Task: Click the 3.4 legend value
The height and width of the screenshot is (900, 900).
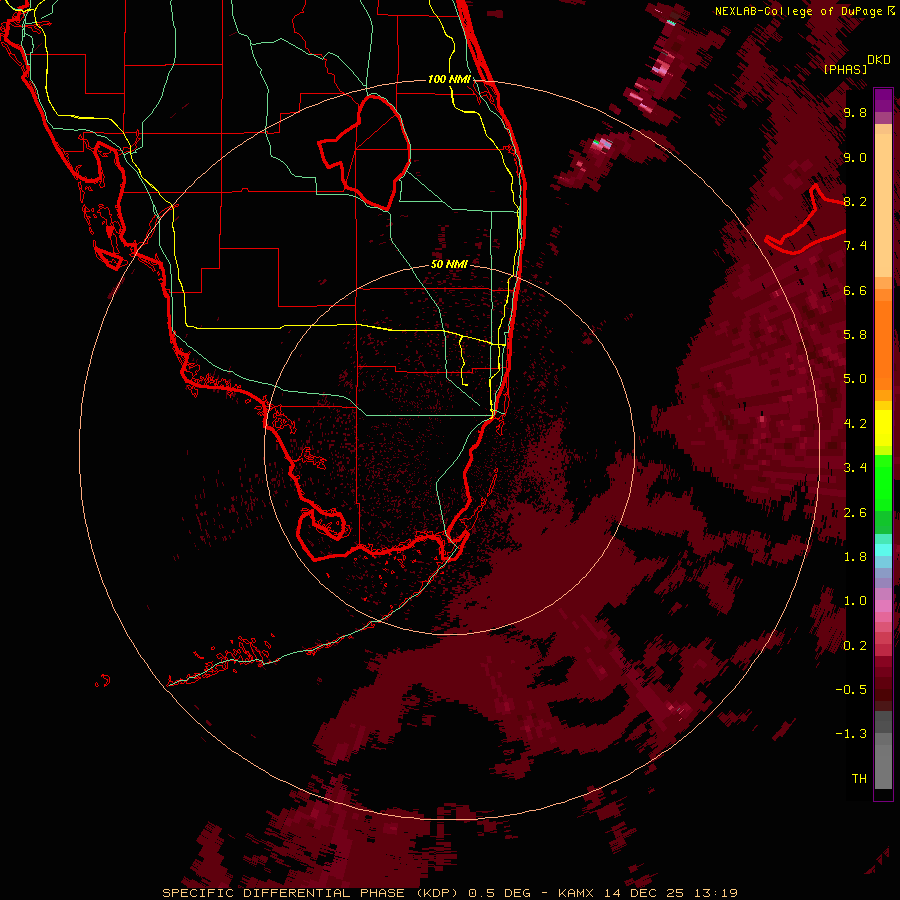Action: click(x=855, y=468)
